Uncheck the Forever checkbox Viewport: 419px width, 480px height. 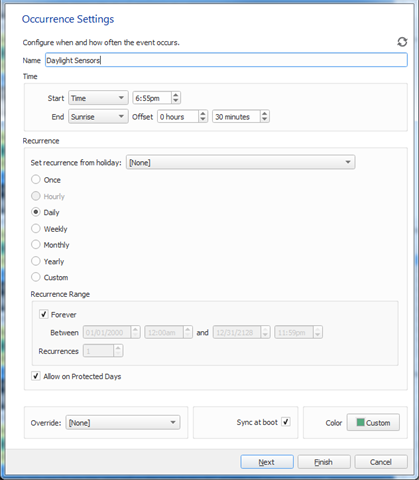[44, 314]
